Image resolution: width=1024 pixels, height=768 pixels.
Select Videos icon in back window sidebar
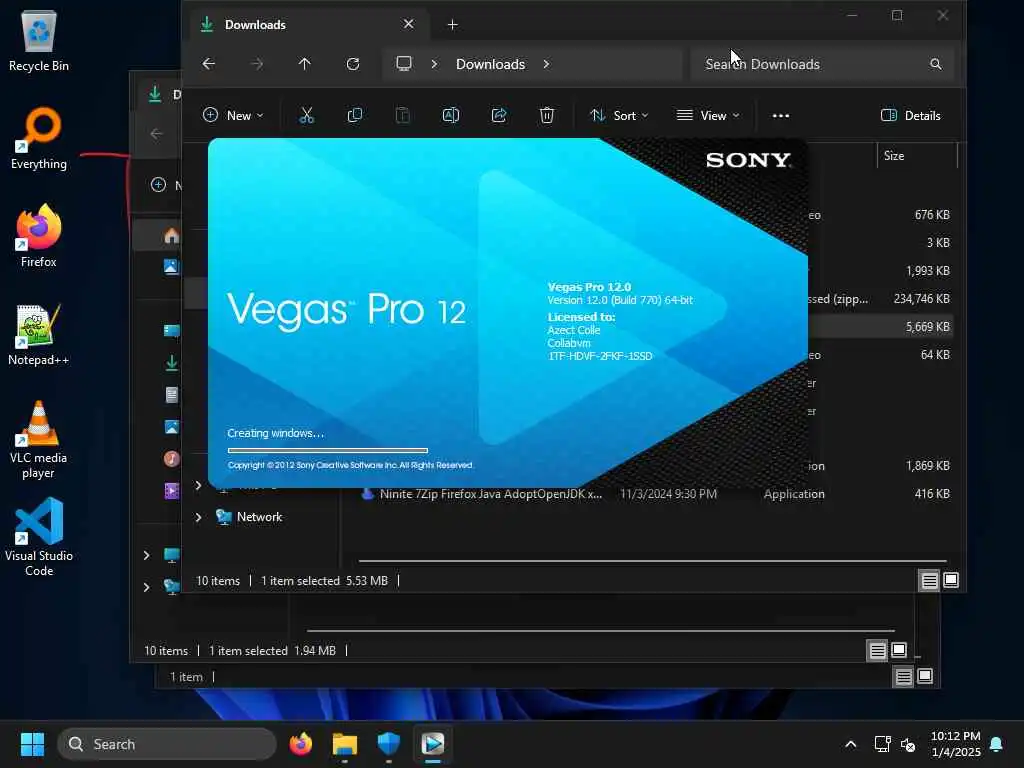[x=172, y=490]
